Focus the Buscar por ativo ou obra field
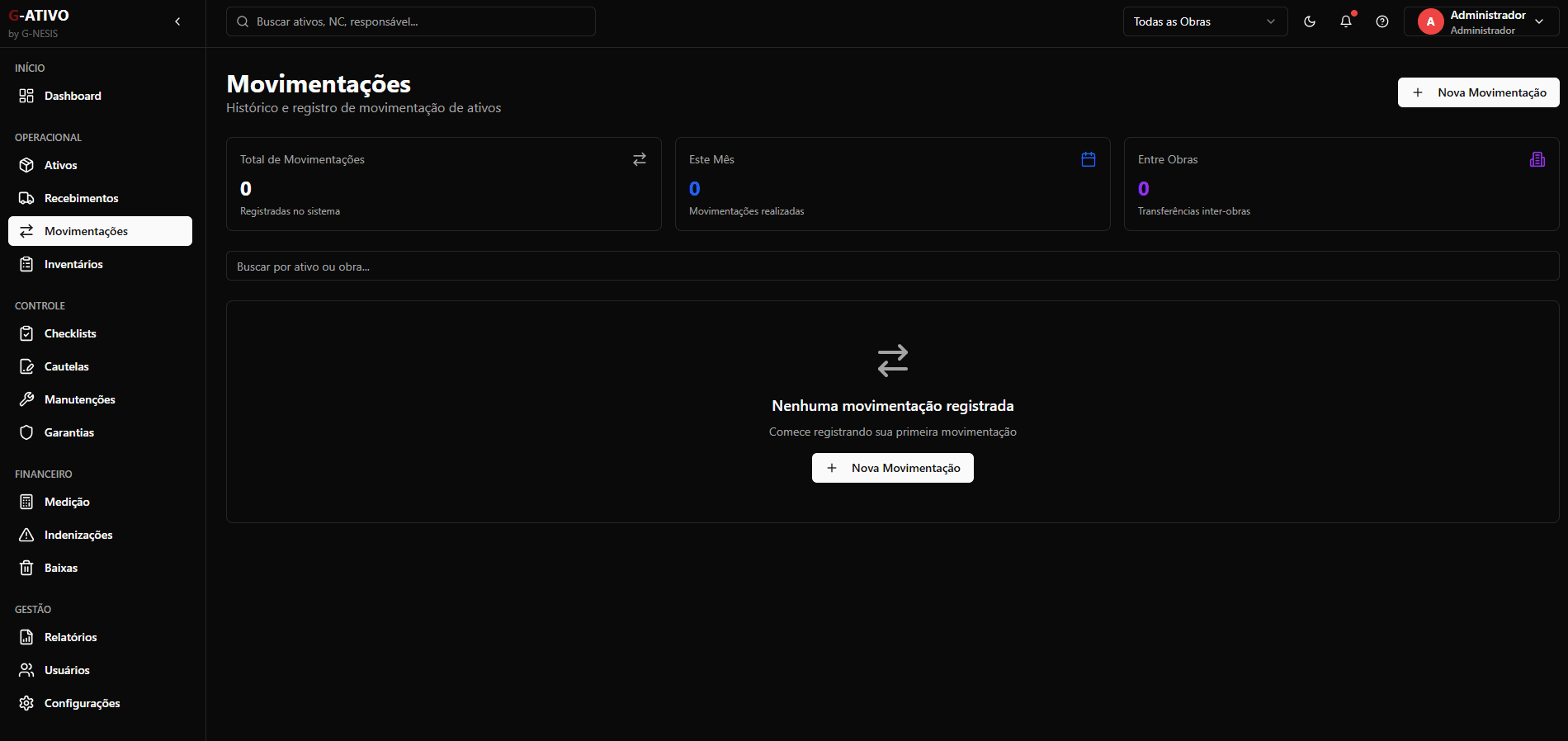 [891, 267]
